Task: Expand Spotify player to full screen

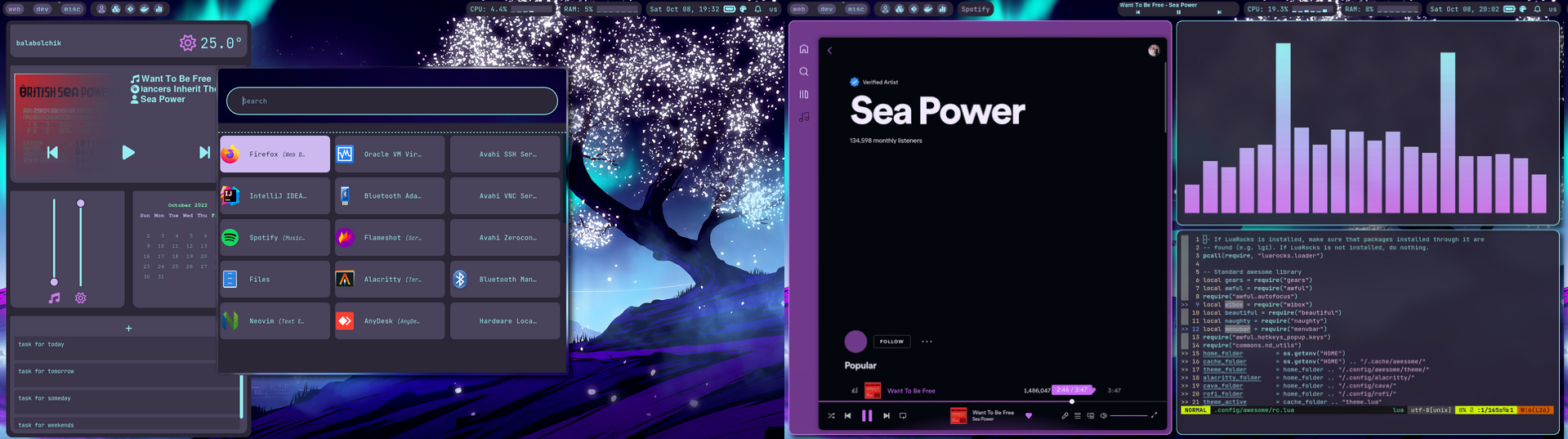Action: (x=1154, y=415)
